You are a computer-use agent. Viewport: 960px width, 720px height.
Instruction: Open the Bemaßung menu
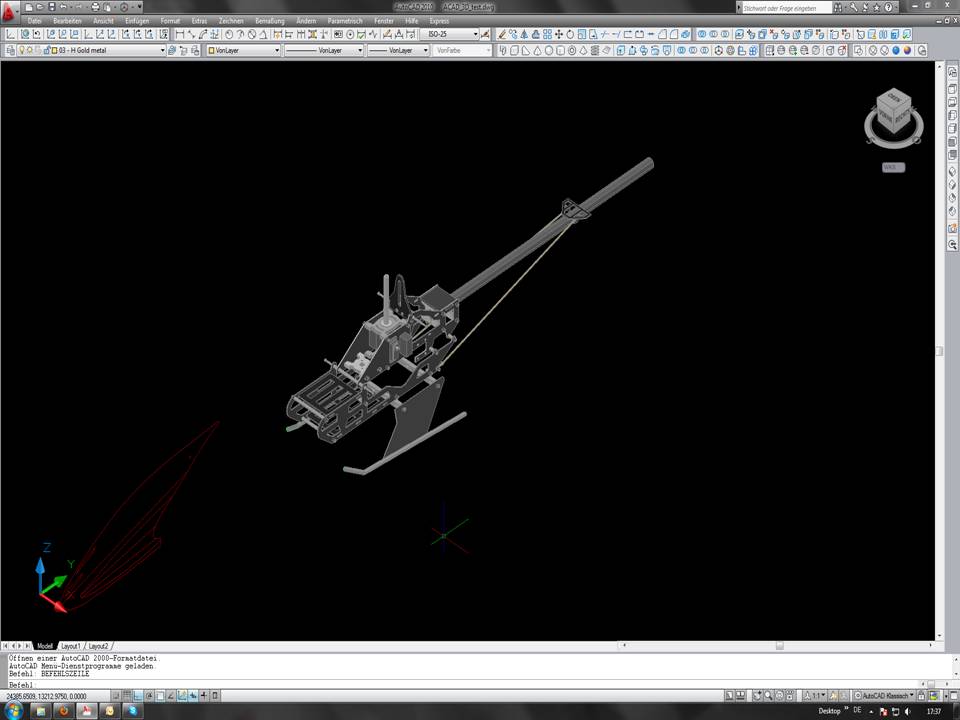270,21
